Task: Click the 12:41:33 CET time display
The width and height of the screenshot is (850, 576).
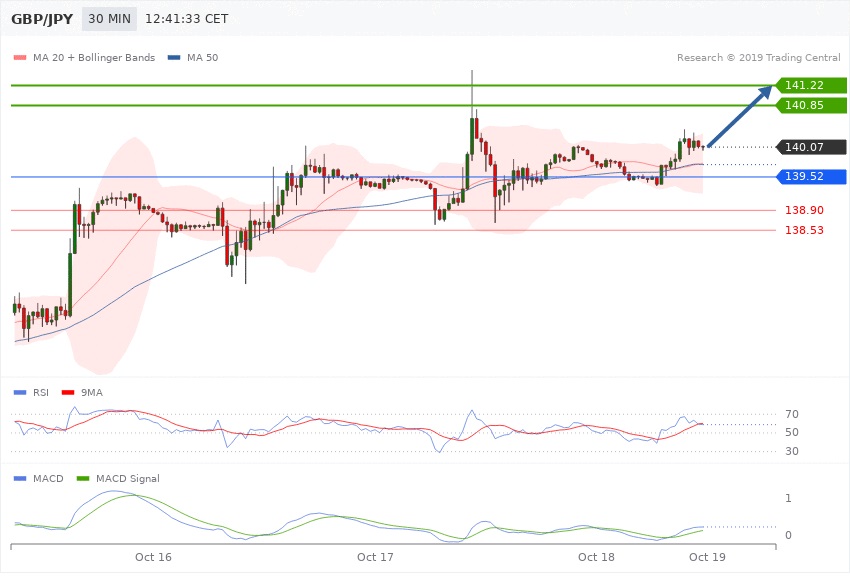Action: [186, 19]
